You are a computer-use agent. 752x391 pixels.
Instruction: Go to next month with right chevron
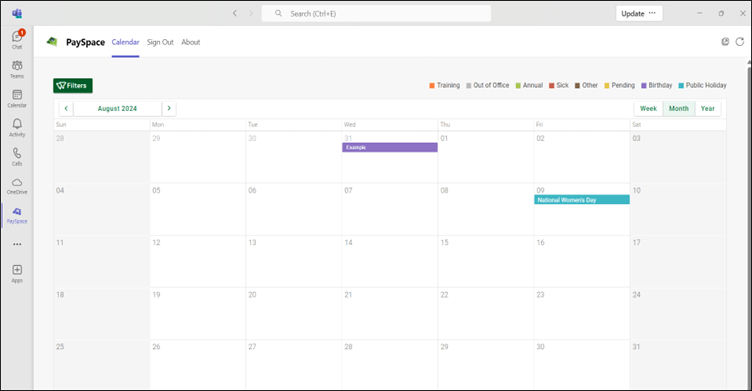pyautogui.click(x=169, y=108)
